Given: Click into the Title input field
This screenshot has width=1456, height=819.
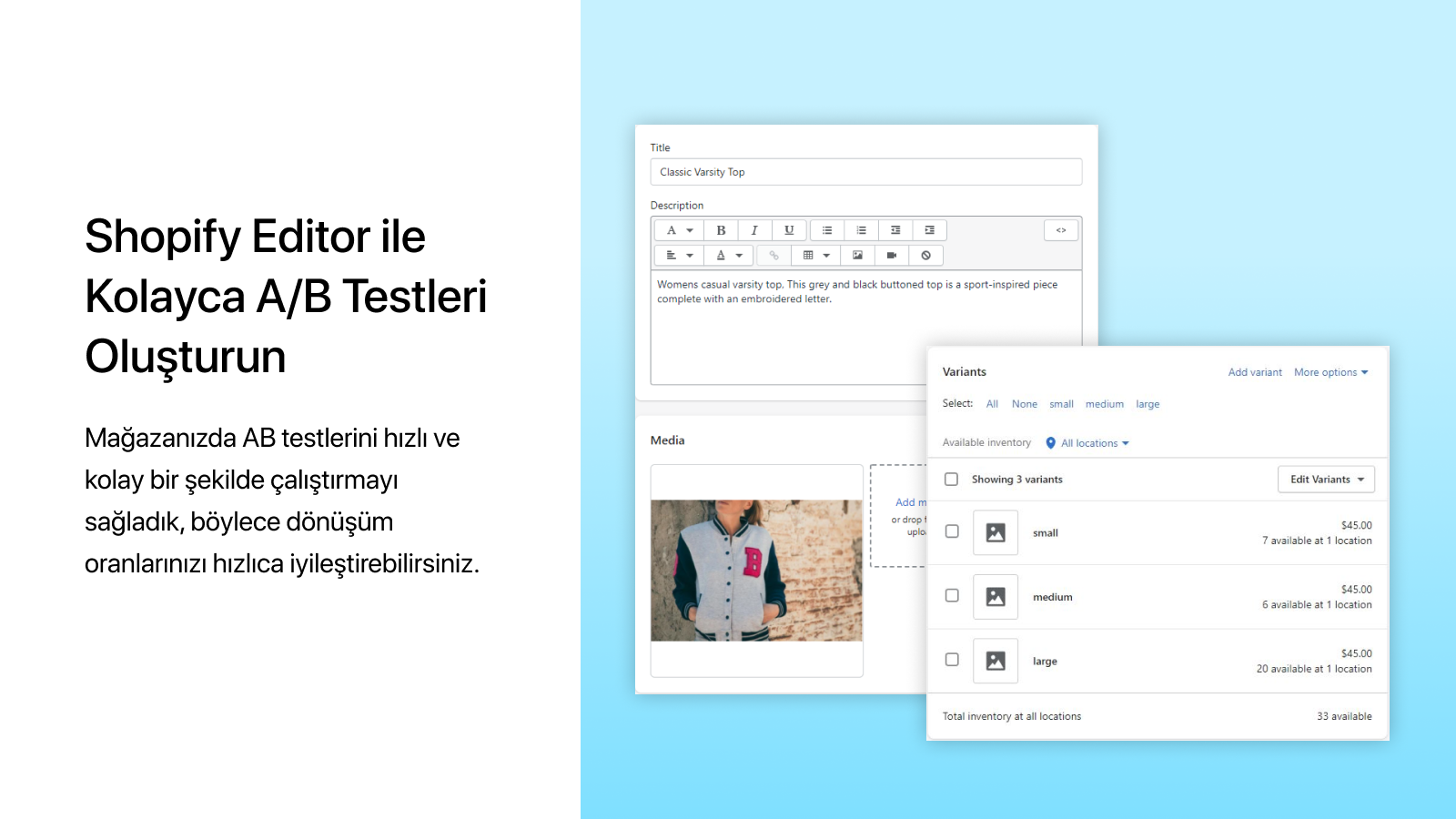Looking at the screenshot, I should [x=866, y=172].
